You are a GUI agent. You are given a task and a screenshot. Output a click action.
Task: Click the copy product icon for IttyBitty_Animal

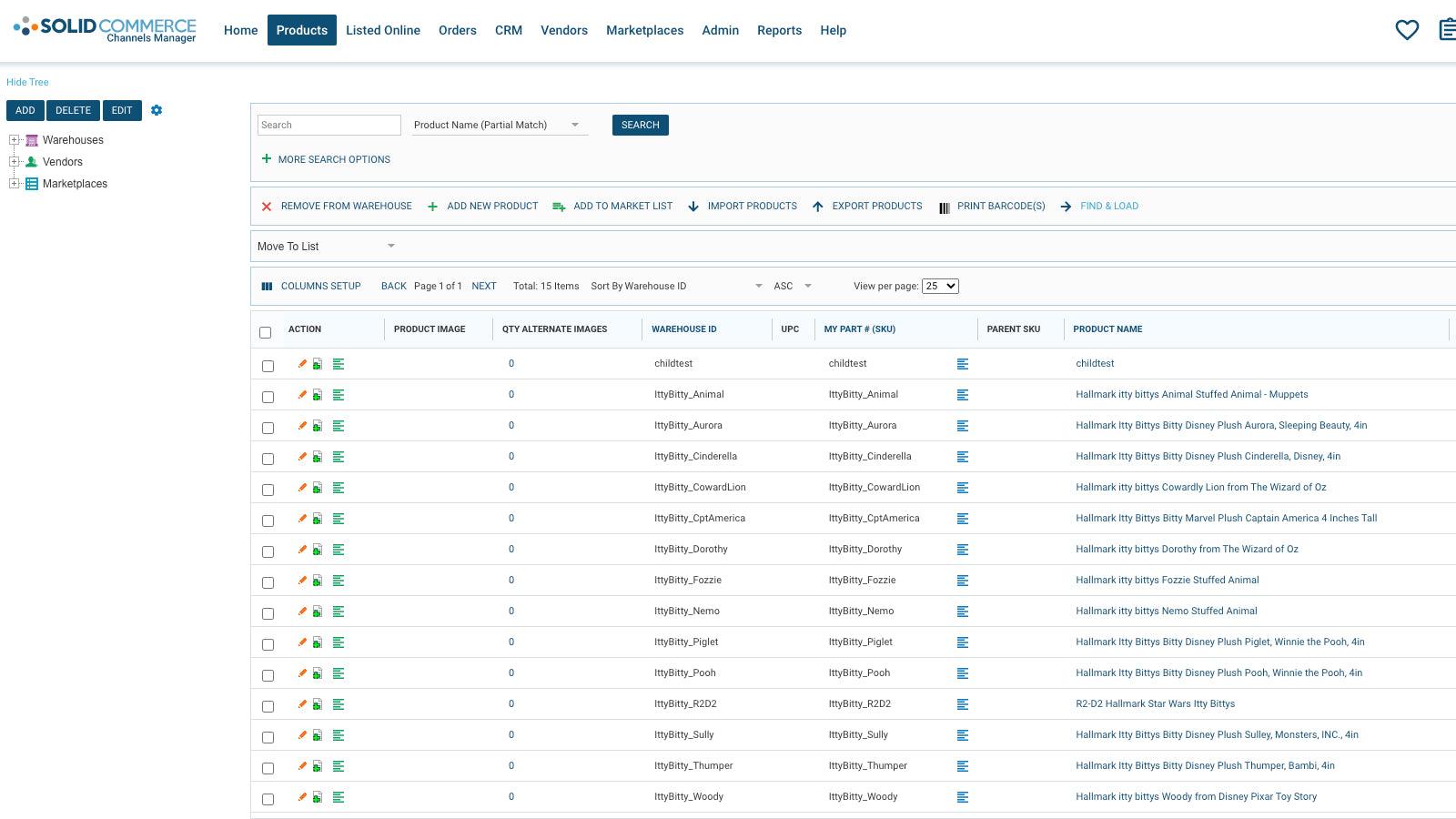click(317, 394)
